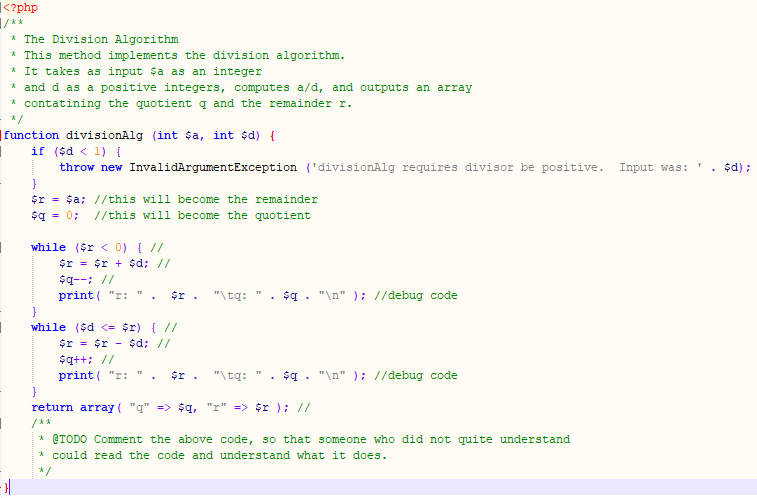Click comment line "could read the code and understand"
Viewport: 757px width, 498px height.
pyautogui.click(x=171, y=455)
